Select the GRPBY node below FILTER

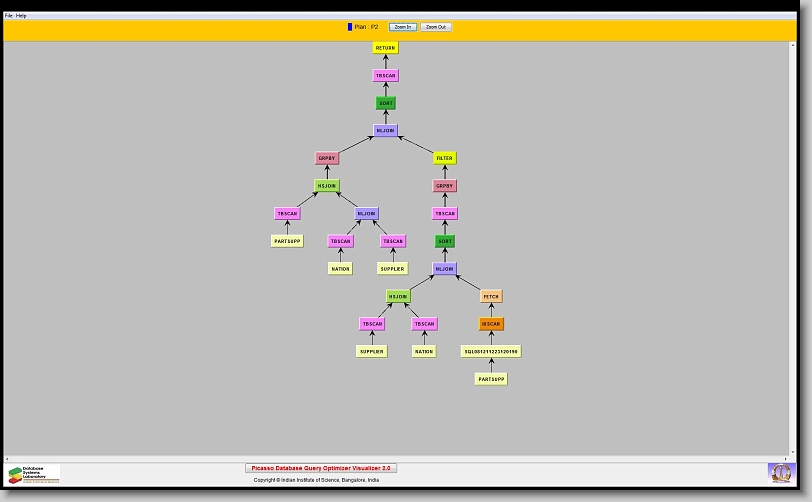coord(444,186)
